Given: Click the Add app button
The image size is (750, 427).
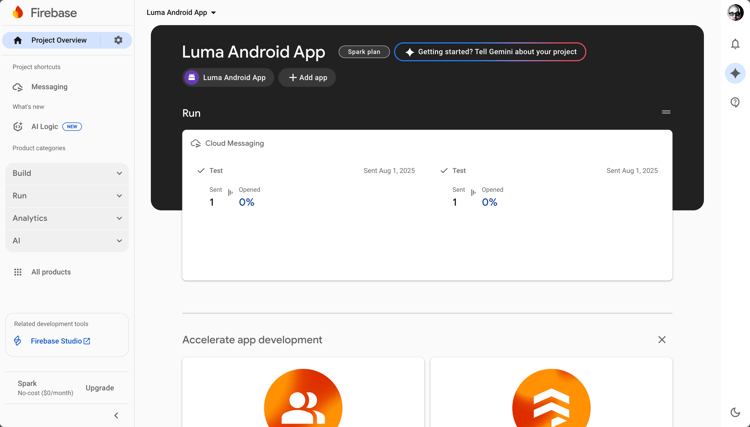Looking at the screenshot, I should tap(307, 77).
